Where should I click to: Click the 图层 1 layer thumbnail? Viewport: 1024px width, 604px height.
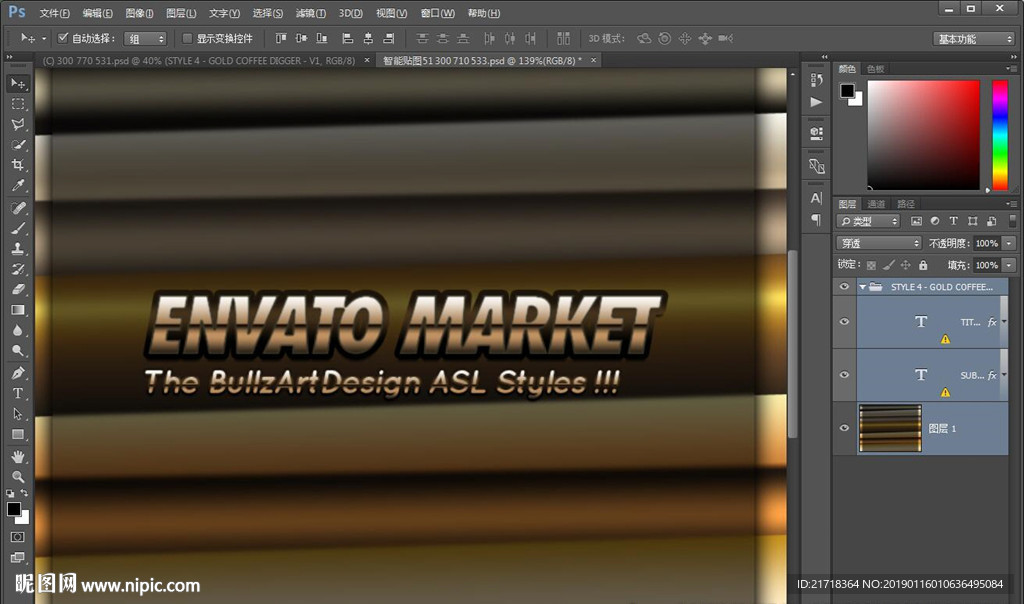[889, 428]
